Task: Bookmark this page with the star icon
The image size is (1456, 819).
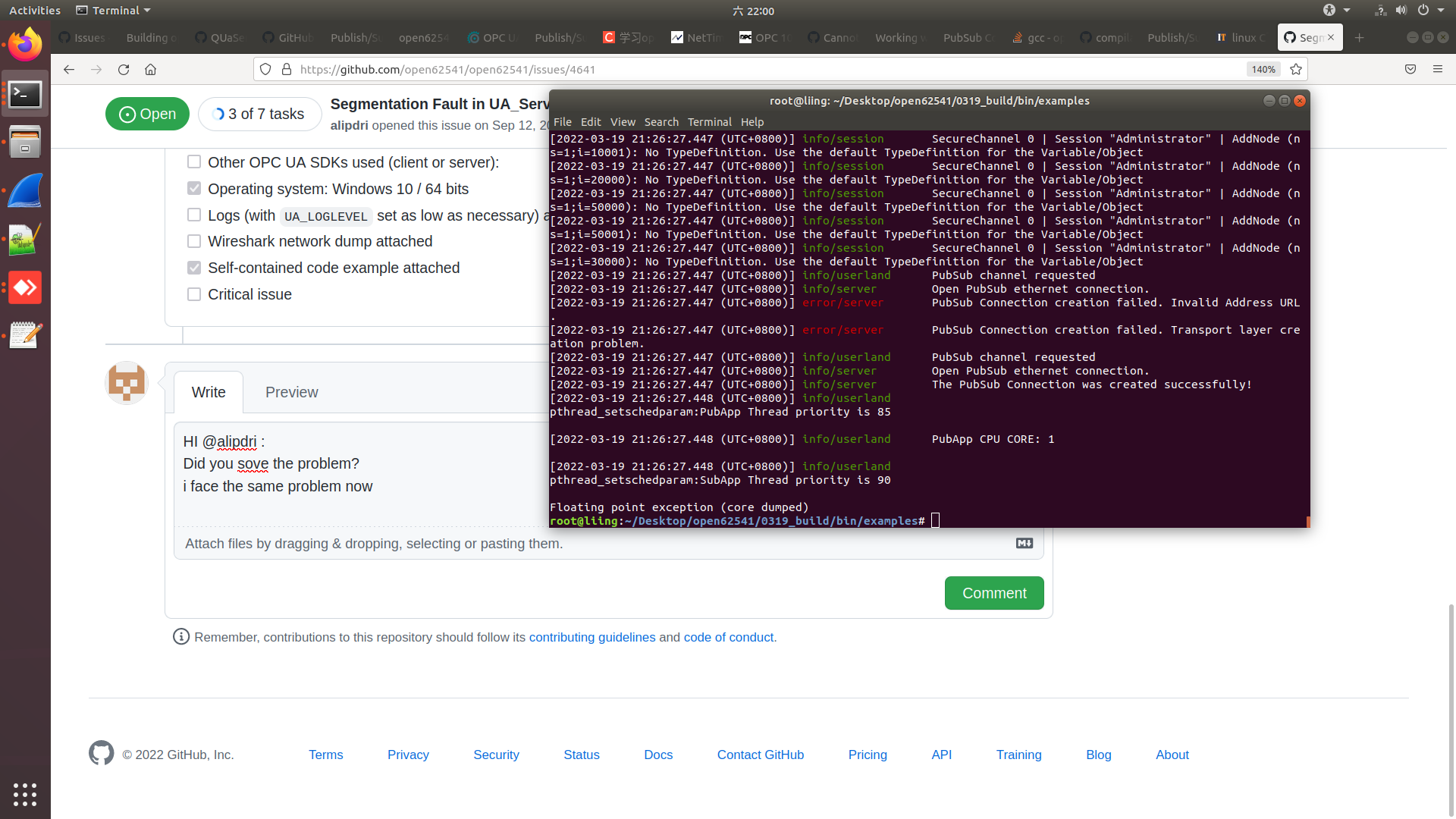Action: (1295, 69)
